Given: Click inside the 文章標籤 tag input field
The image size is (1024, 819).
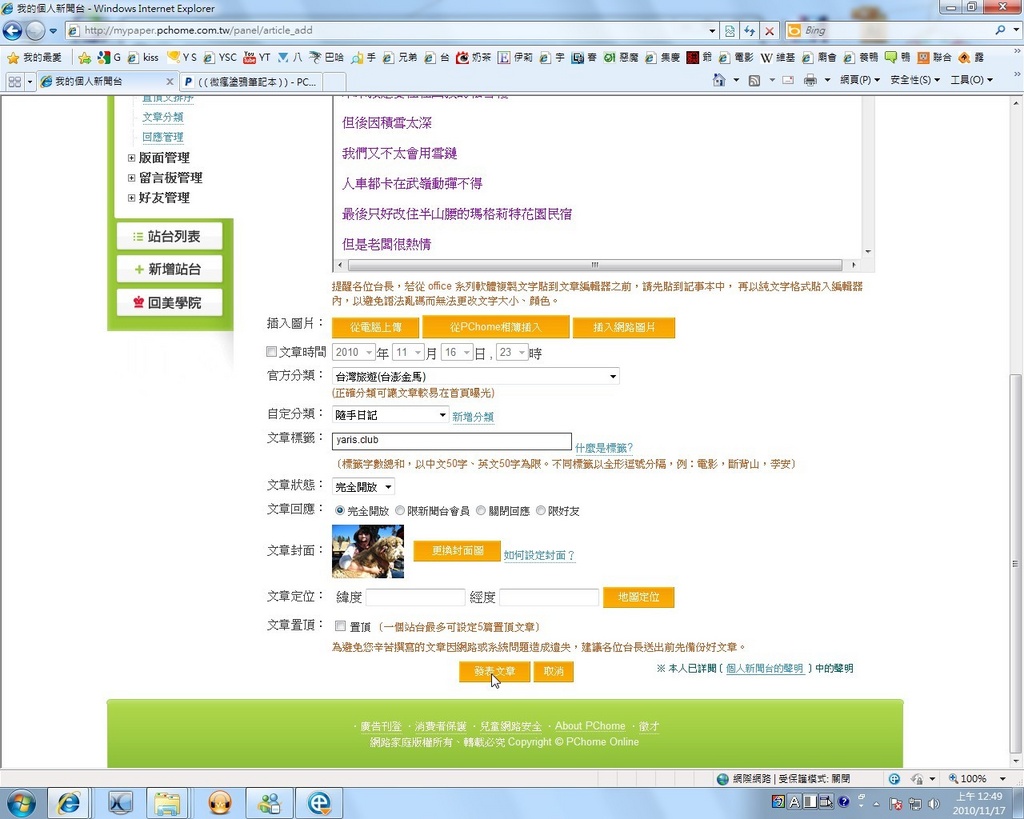Looking at the screenshot, I should tap(451, 441).
